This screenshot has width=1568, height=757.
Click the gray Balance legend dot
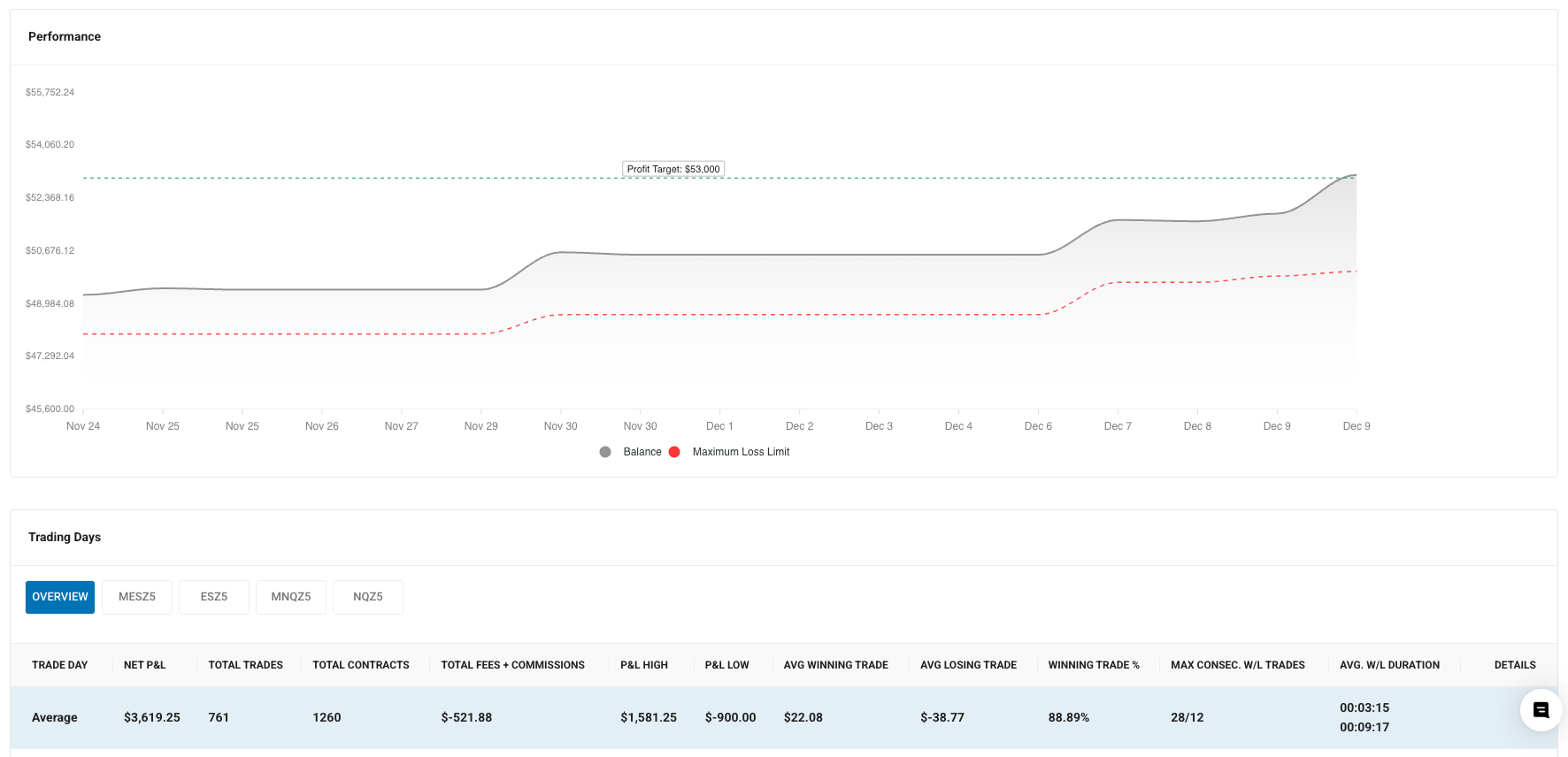(x=605, y=452)
